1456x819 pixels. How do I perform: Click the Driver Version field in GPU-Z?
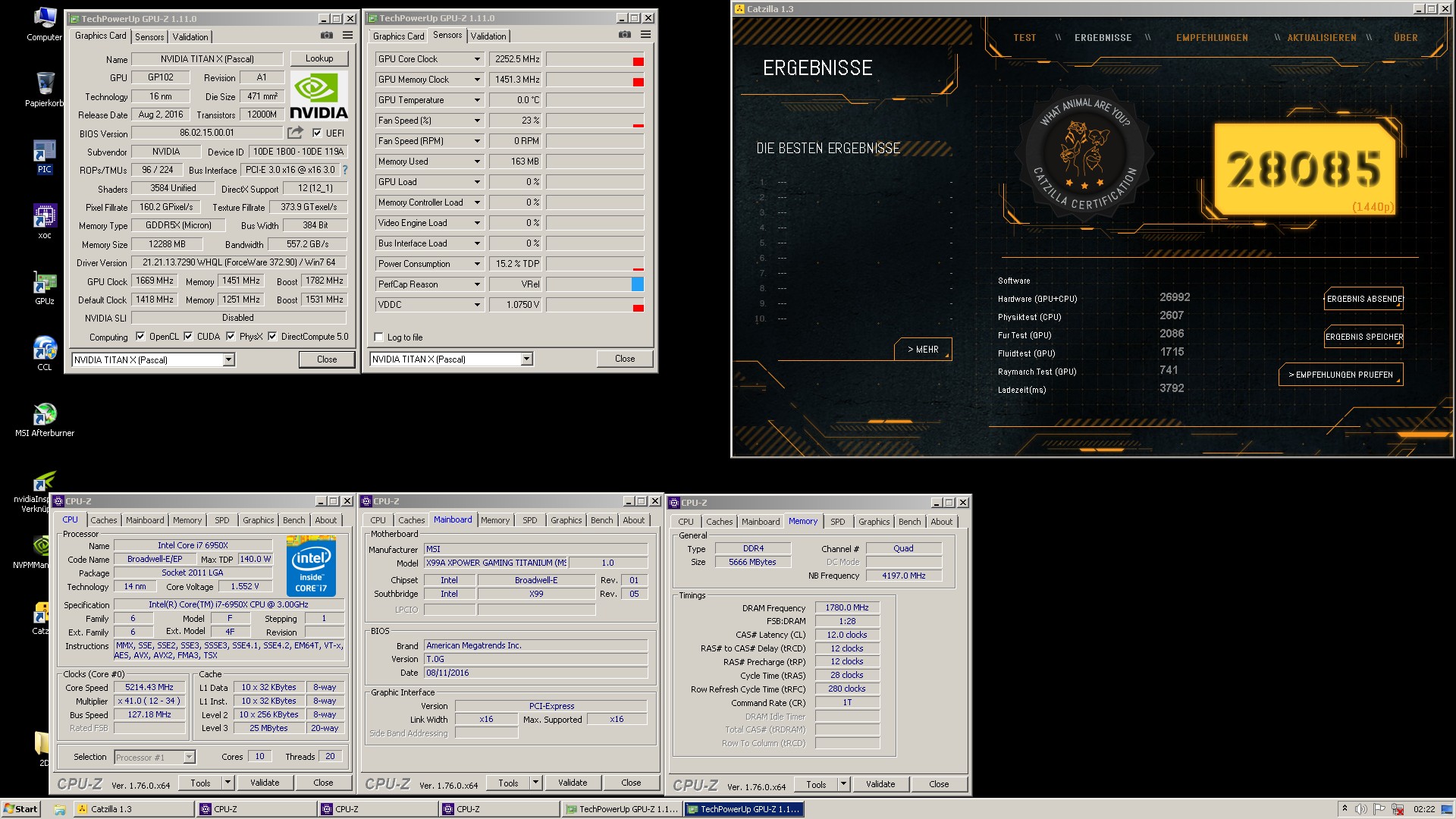[x=239, y=262]
